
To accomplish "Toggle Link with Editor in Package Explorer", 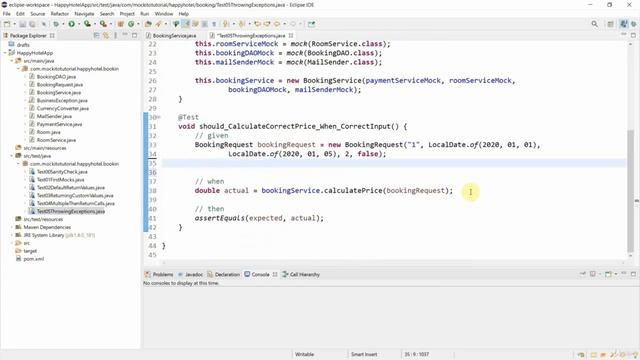I will pyautogui.click(x=106, y=36).
